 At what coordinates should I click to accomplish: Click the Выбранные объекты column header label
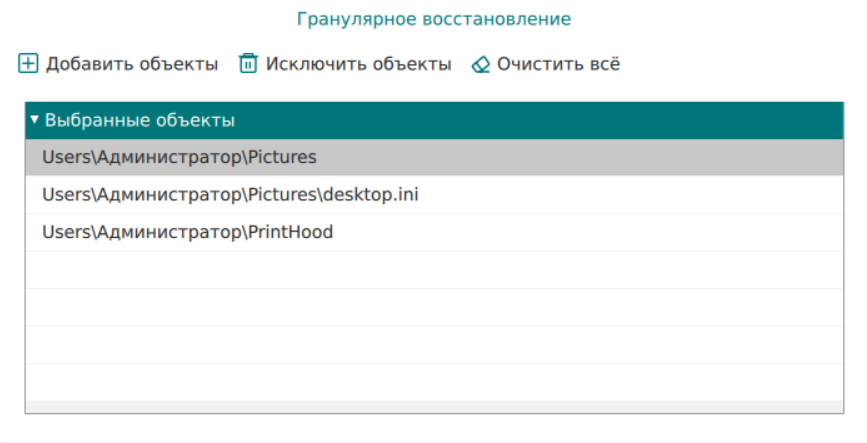coord(140,120)
